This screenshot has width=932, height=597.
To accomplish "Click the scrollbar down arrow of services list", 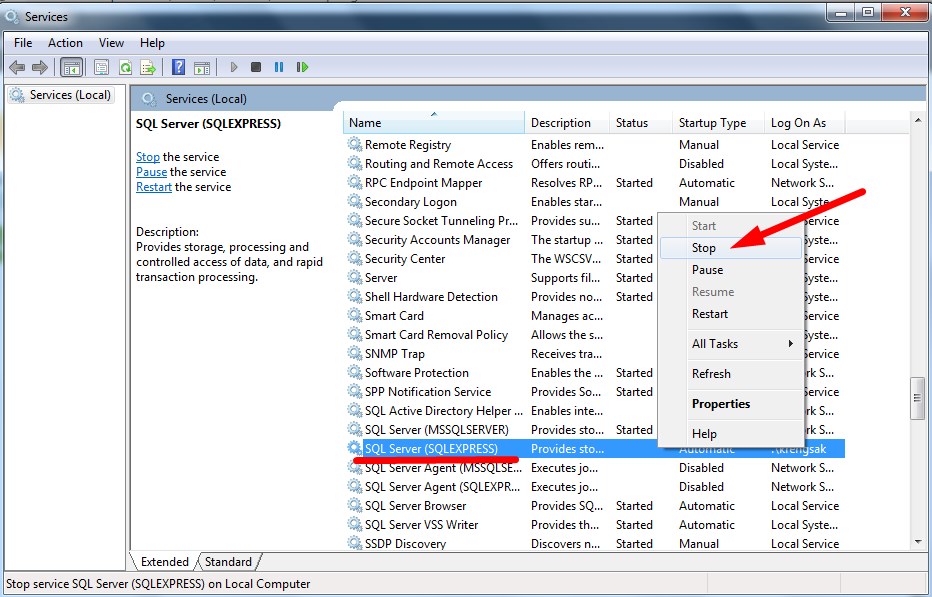I will [918, 542].
